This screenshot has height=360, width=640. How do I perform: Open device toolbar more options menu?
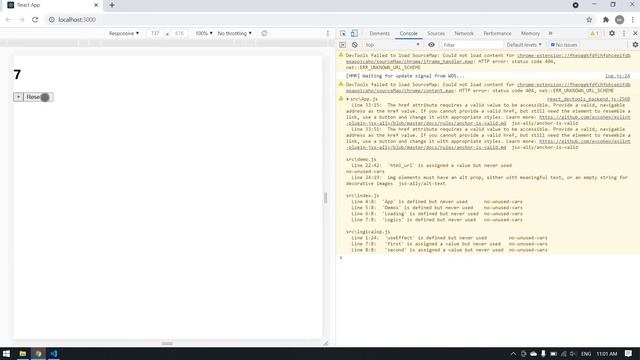(328, 33)
